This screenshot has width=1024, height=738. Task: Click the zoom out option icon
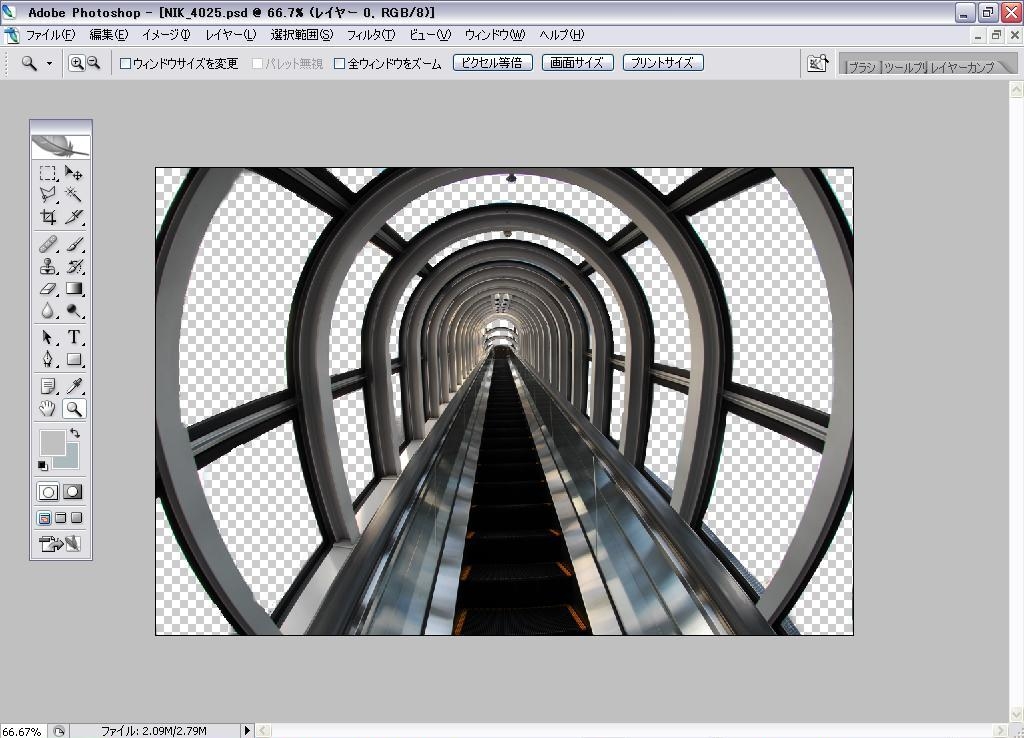[x=93, y=63]
